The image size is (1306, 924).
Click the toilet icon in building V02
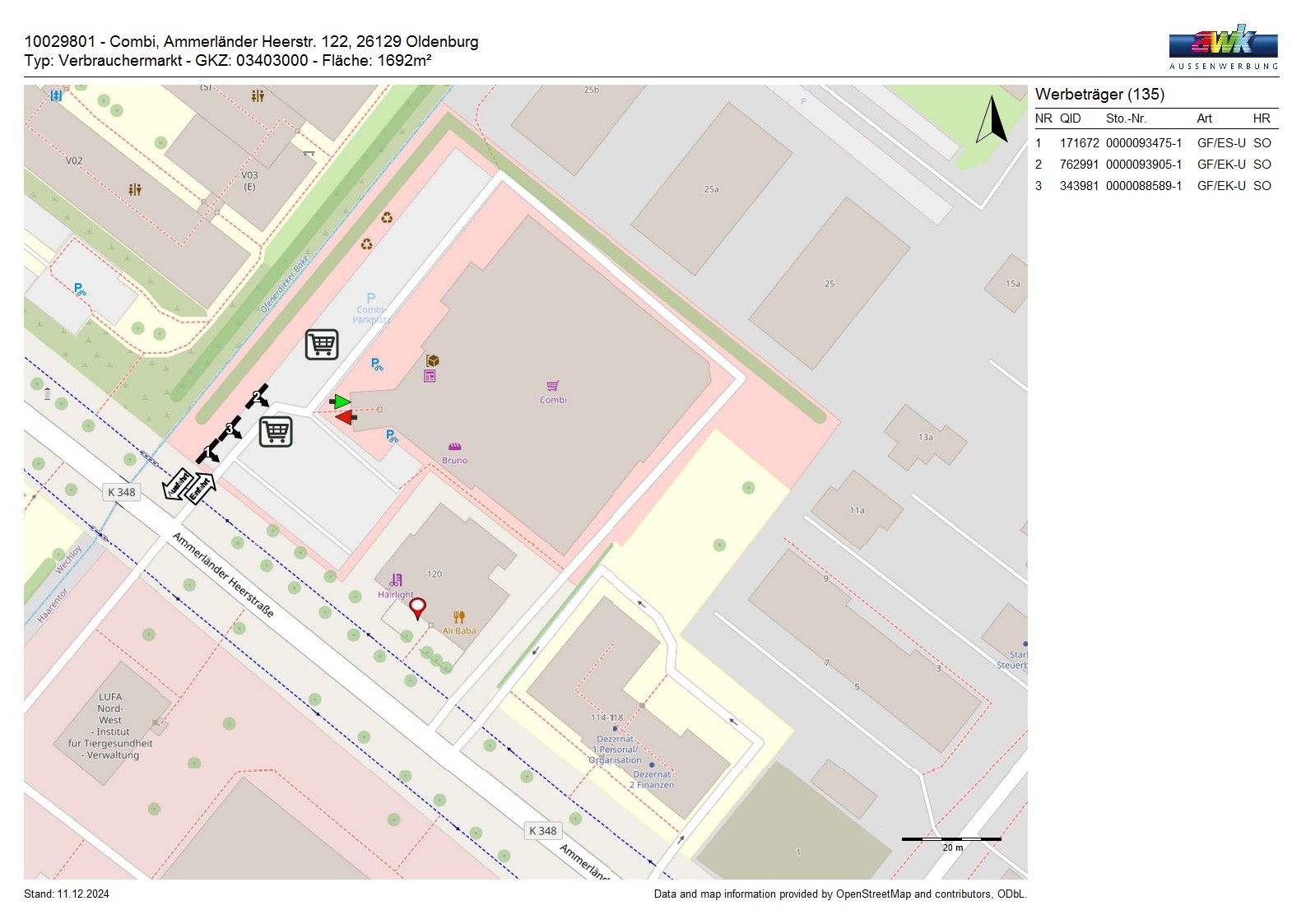point(135,189)
